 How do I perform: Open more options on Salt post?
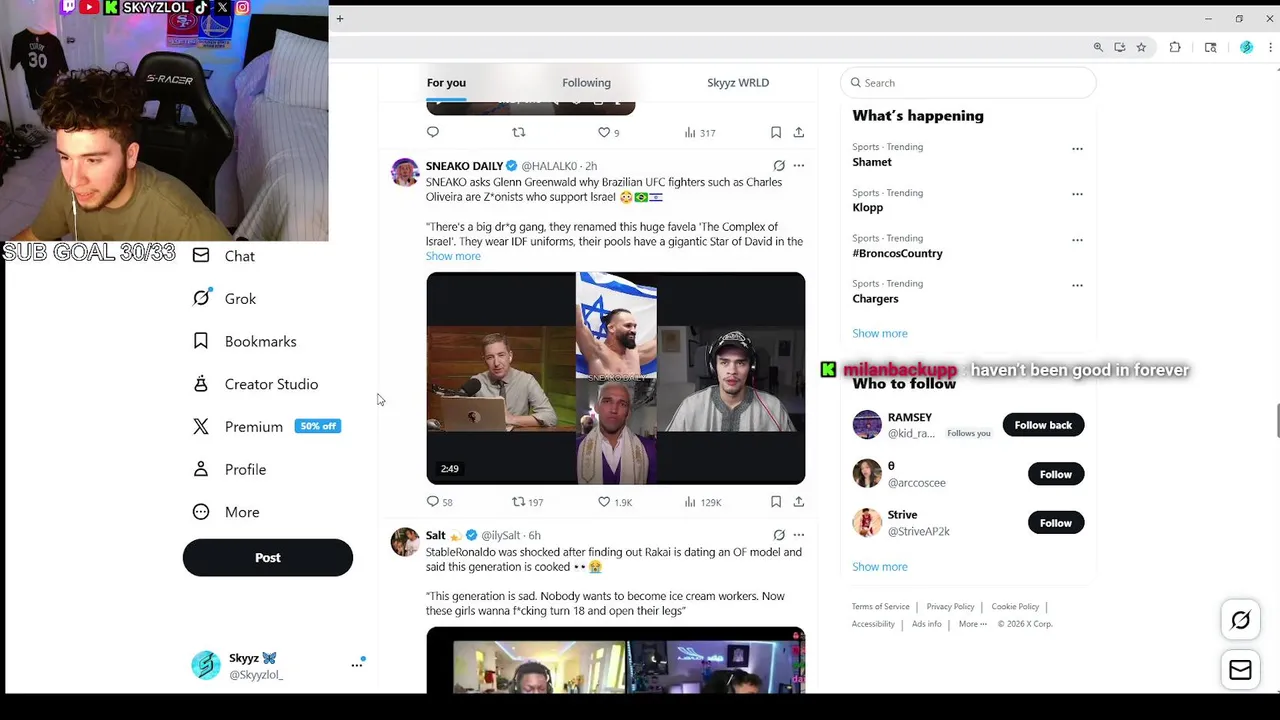pyautogui.click(x=798, y=535)
